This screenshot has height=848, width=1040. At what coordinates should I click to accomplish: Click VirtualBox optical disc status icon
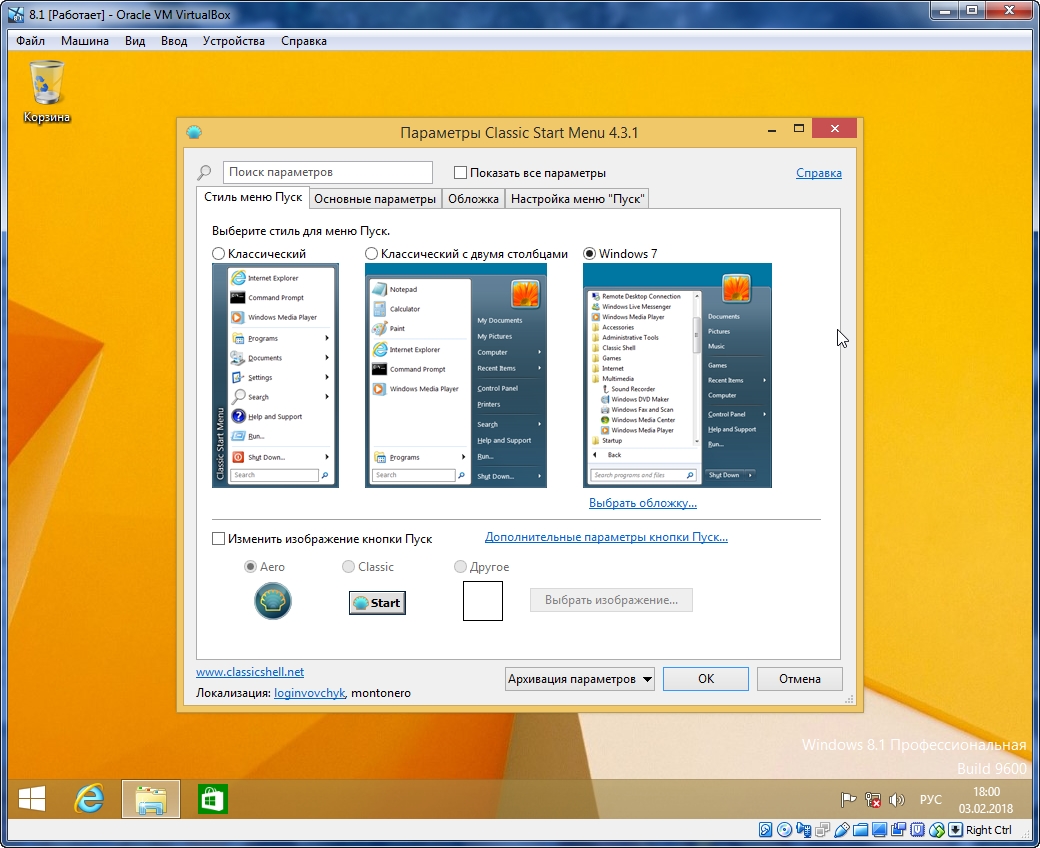[x=784, y=829]
